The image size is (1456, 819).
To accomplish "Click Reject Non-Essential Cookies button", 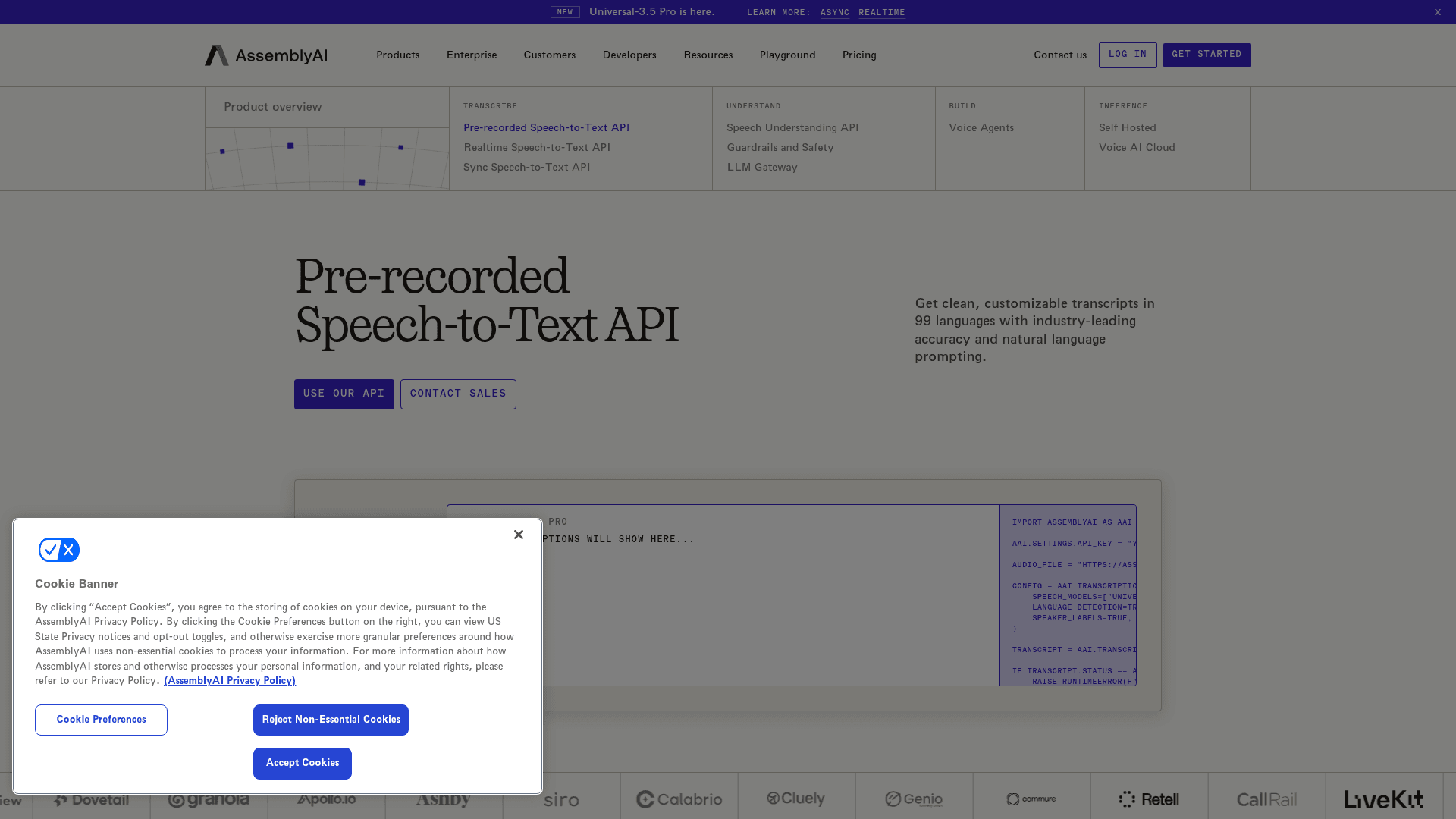I will 331,720.
